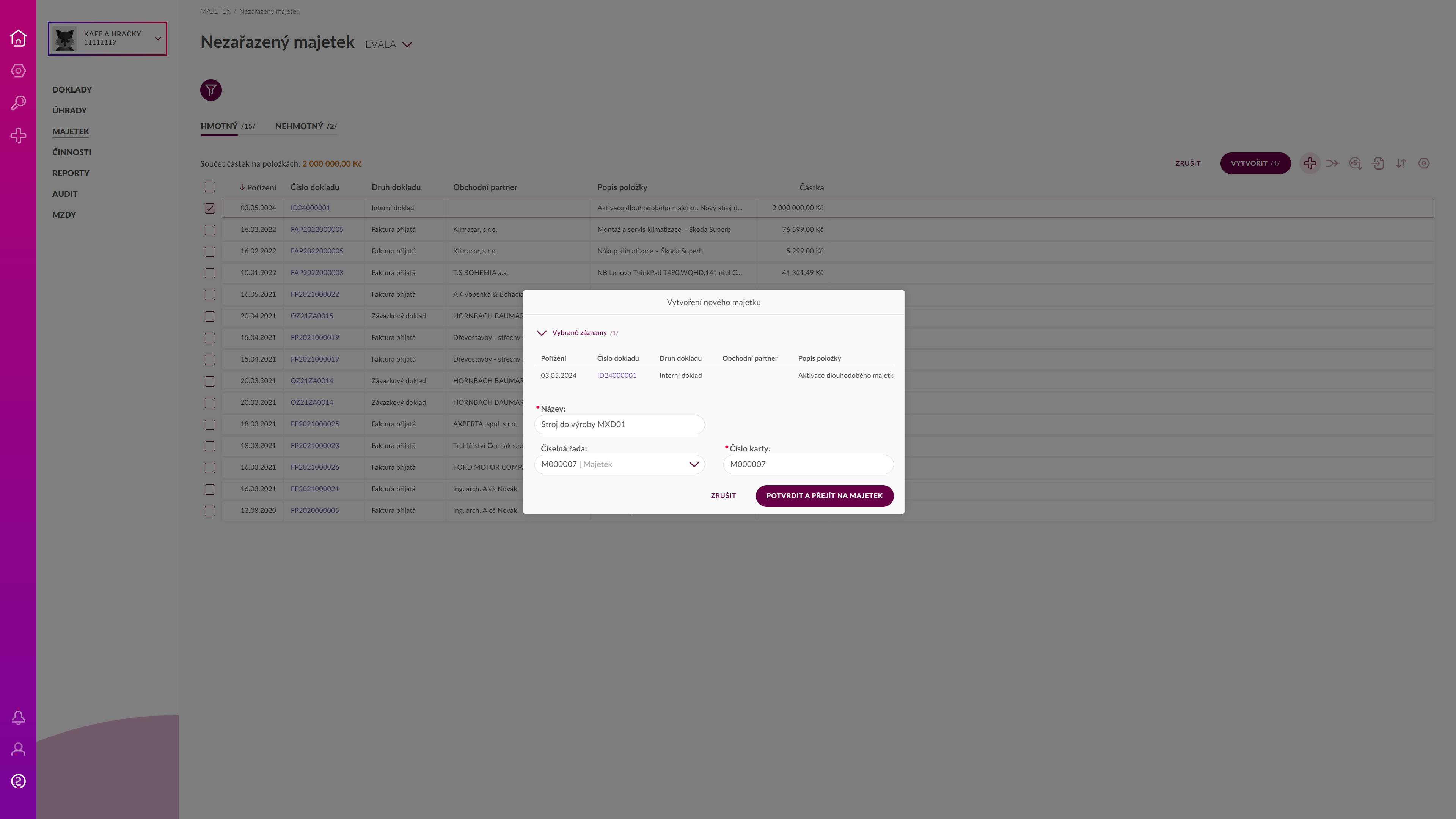Click the plus cross icon in sidebar
1456x819 pixels.
(18, 136)
